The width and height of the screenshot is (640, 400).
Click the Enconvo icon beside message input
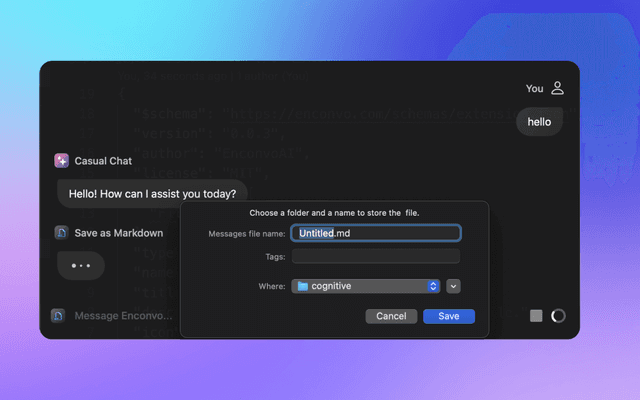(x=58, y=316)
